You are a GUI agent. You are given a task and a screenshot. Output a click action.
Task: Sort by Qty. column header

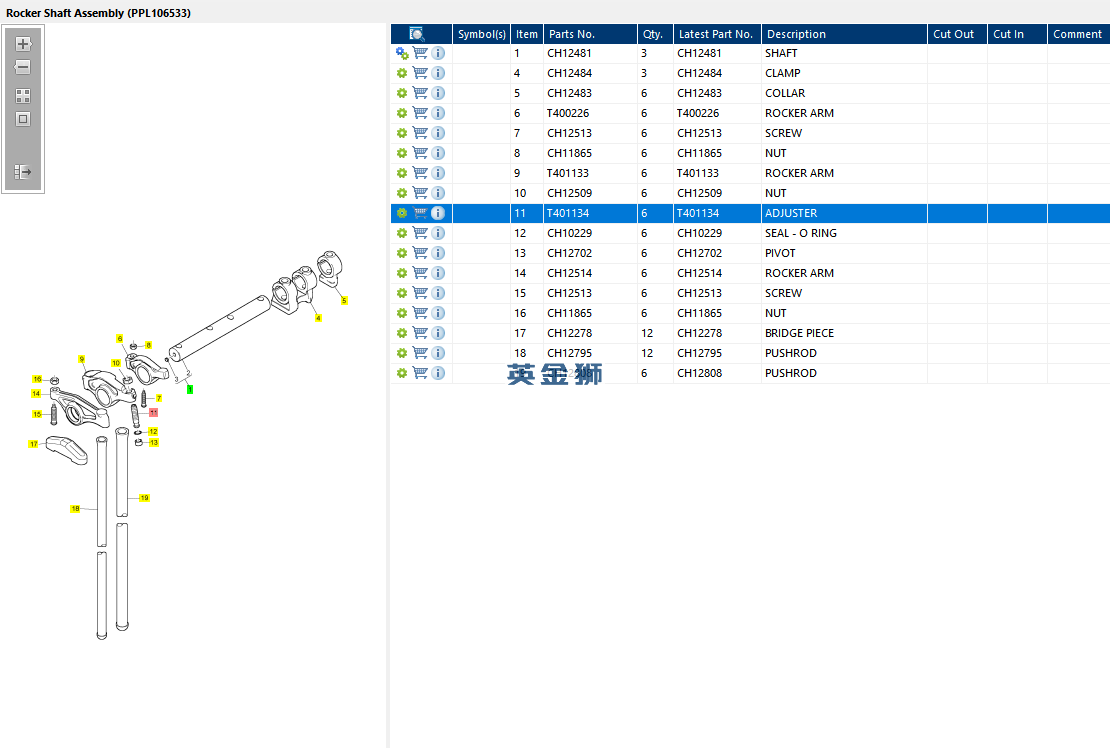pos(655,34)
